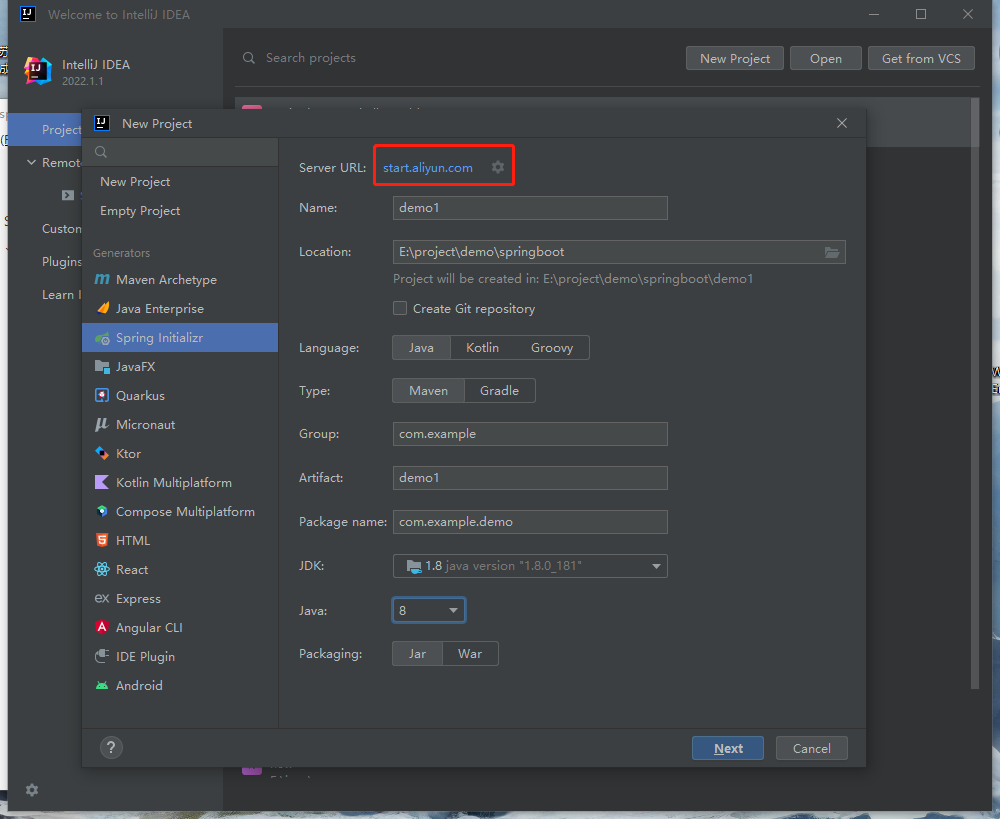Click the Artifact input field
The image size is (1000, 819).
click(x=530, y=478)
